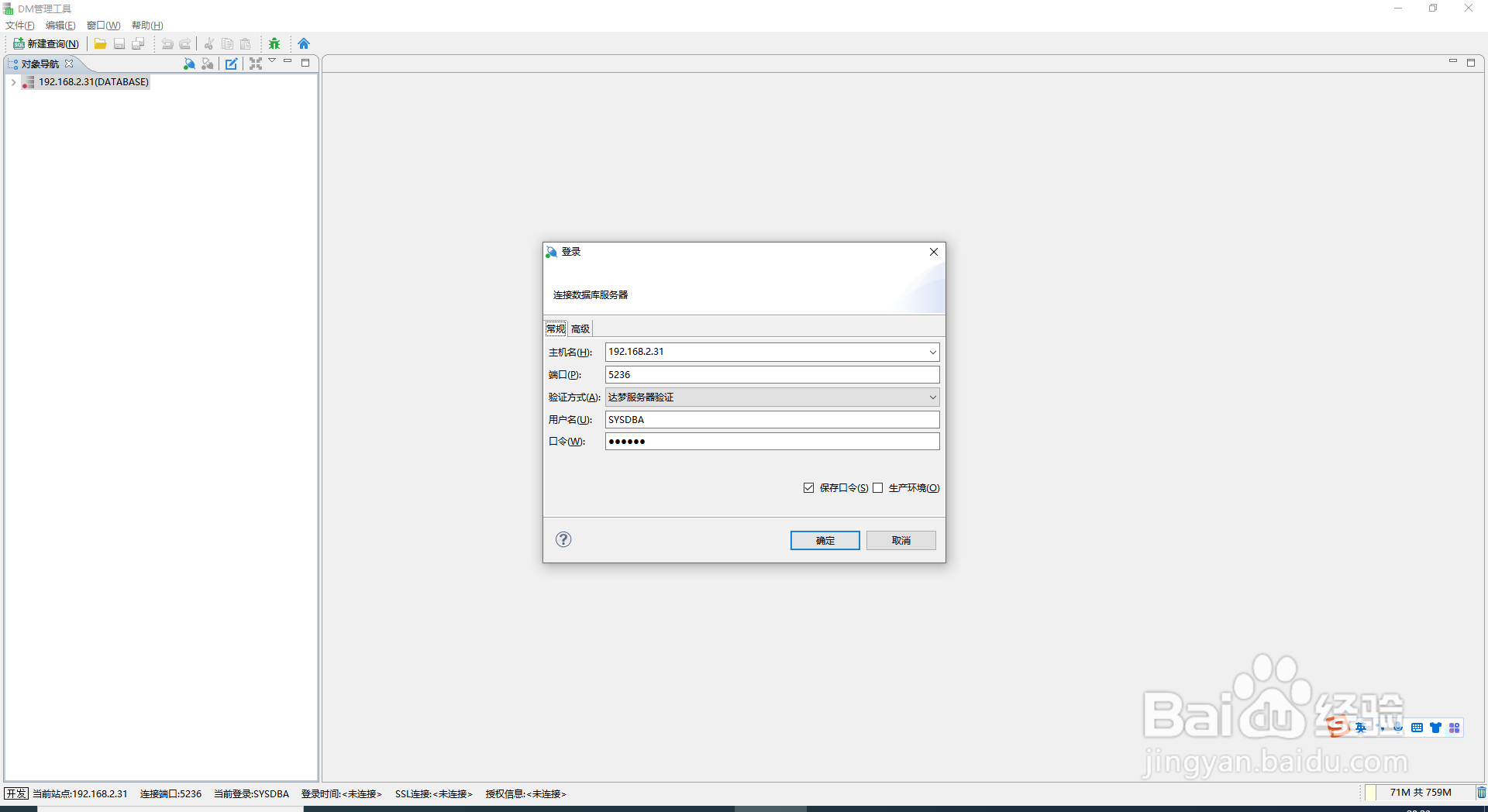Click the Undo arrow icon
The height and width of the screenshot is (812, 1488).
[167, 43]
